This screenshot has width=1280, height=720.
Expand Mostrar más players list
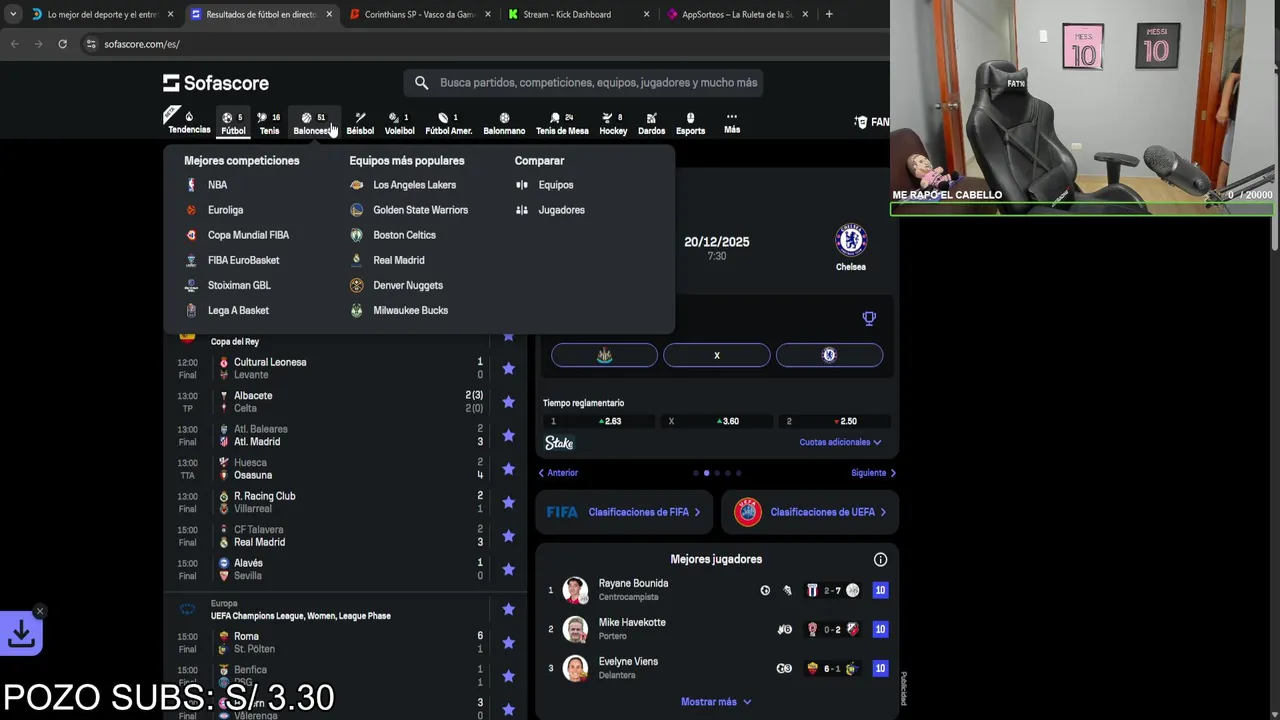716,702
